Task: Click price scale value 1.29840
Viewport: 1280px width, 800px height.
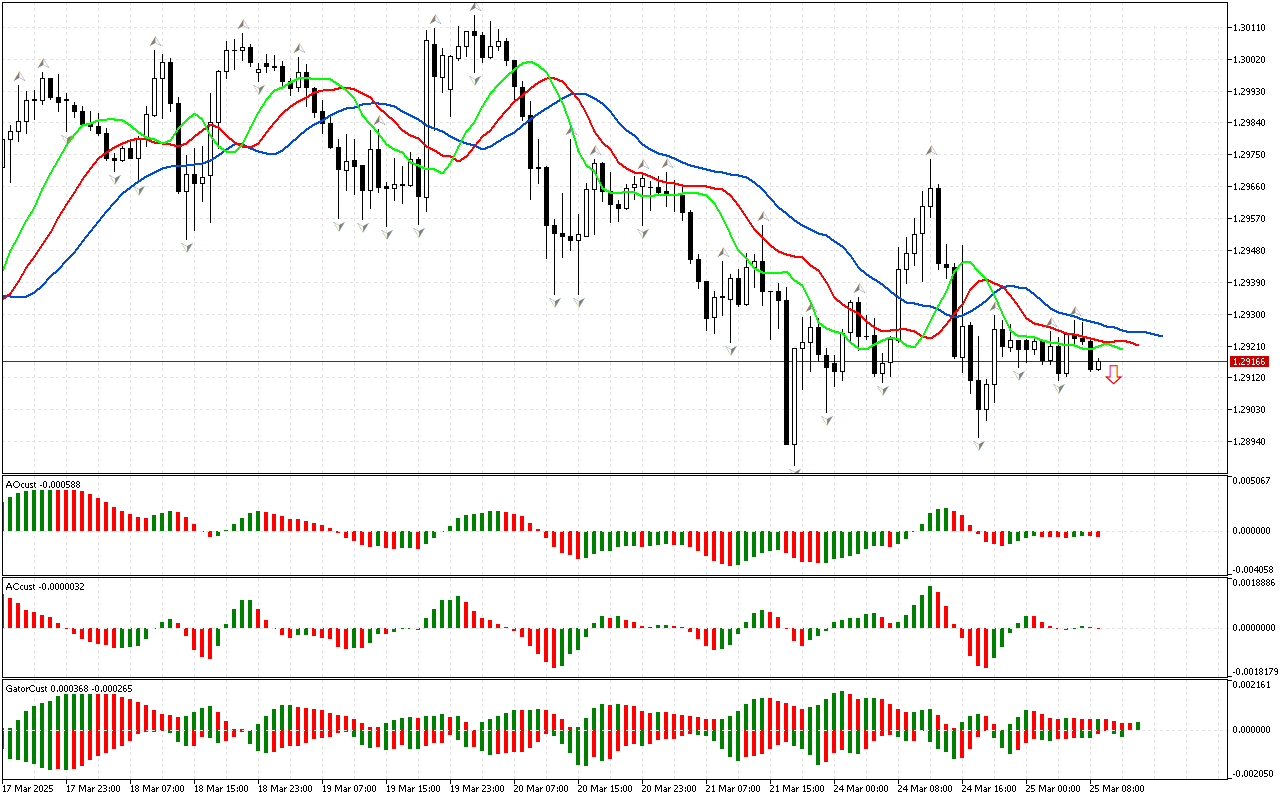Action: 1250,123
